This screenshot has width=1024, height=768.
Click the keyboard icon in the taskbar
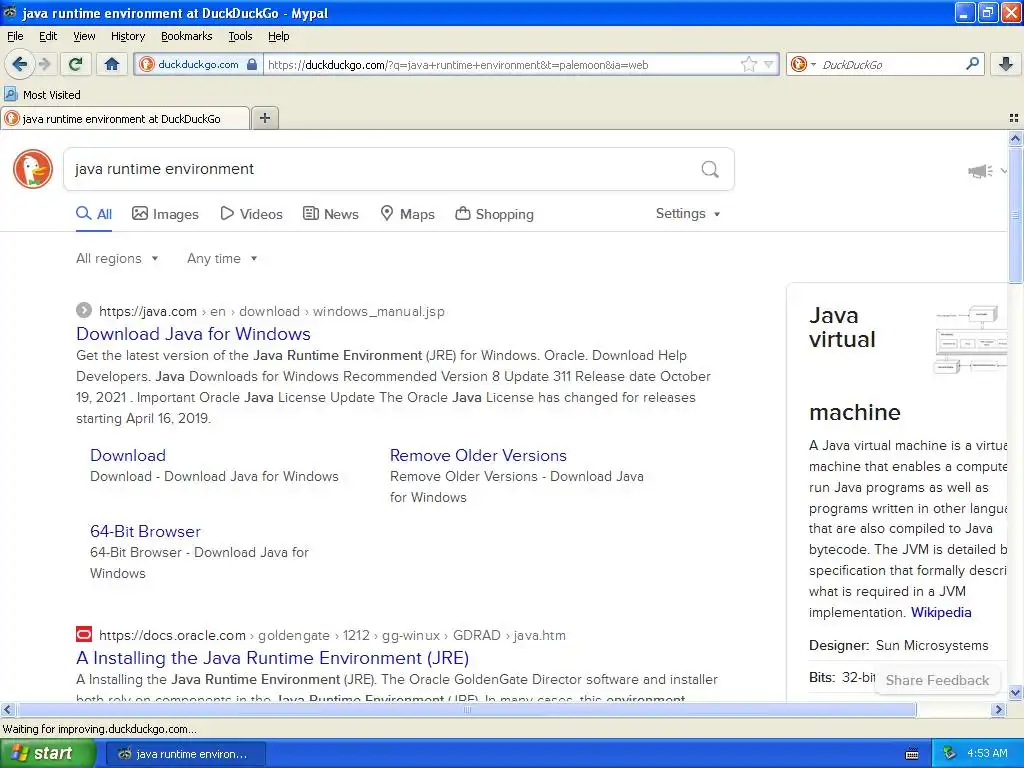[912, 754]
